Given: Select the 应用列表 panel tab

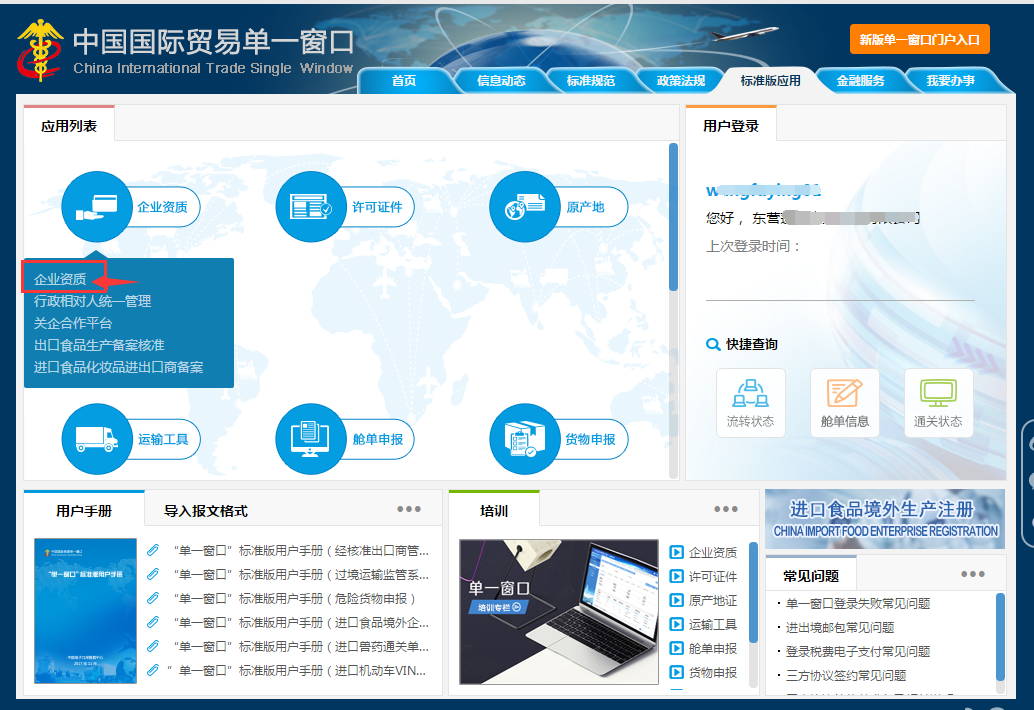Looking at the screenshot, I should pos(69,125).
